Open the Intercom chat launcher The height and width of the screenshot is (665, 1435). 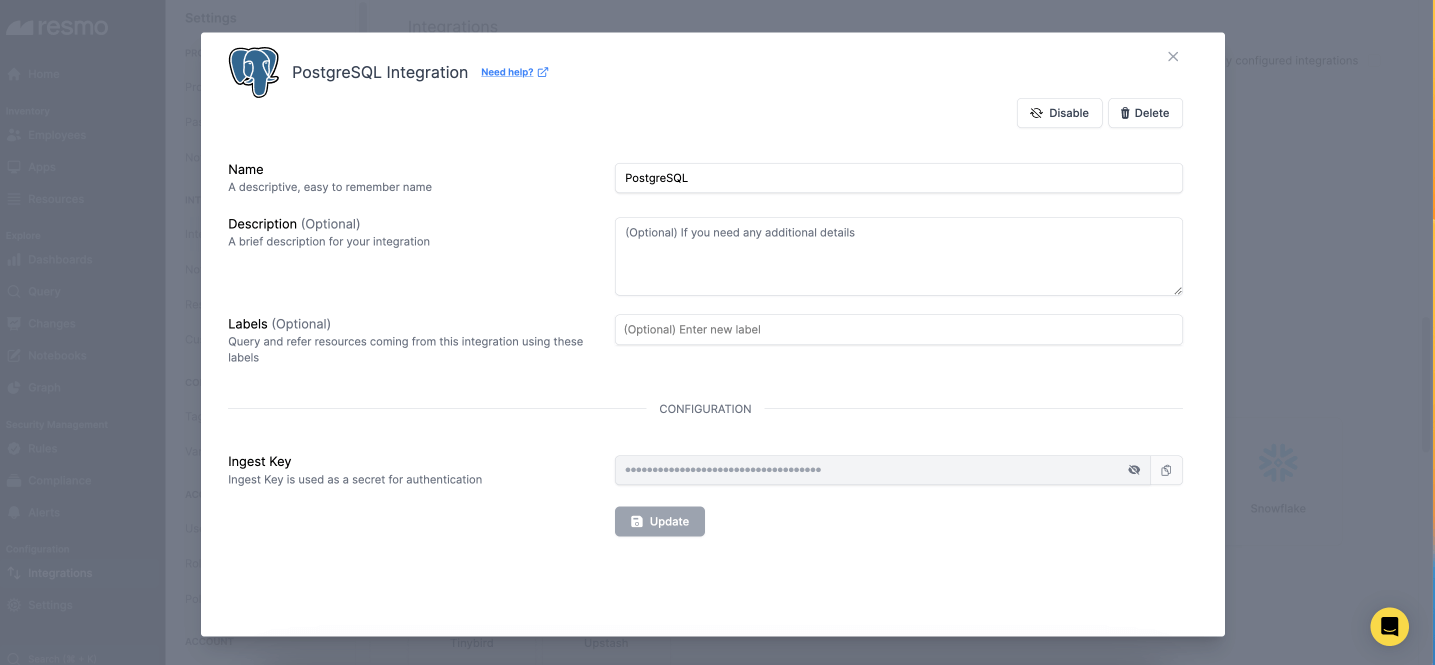1389,627
